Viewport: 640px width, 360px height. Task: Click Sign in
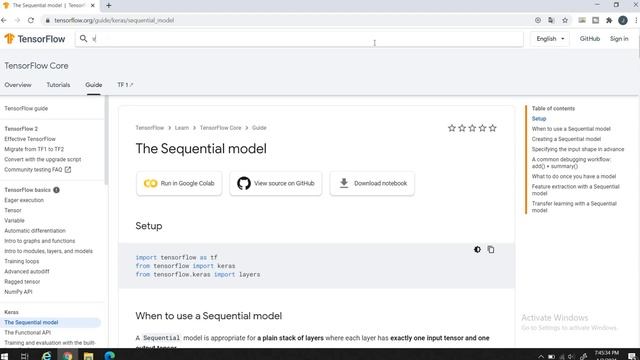pos(619,39)
